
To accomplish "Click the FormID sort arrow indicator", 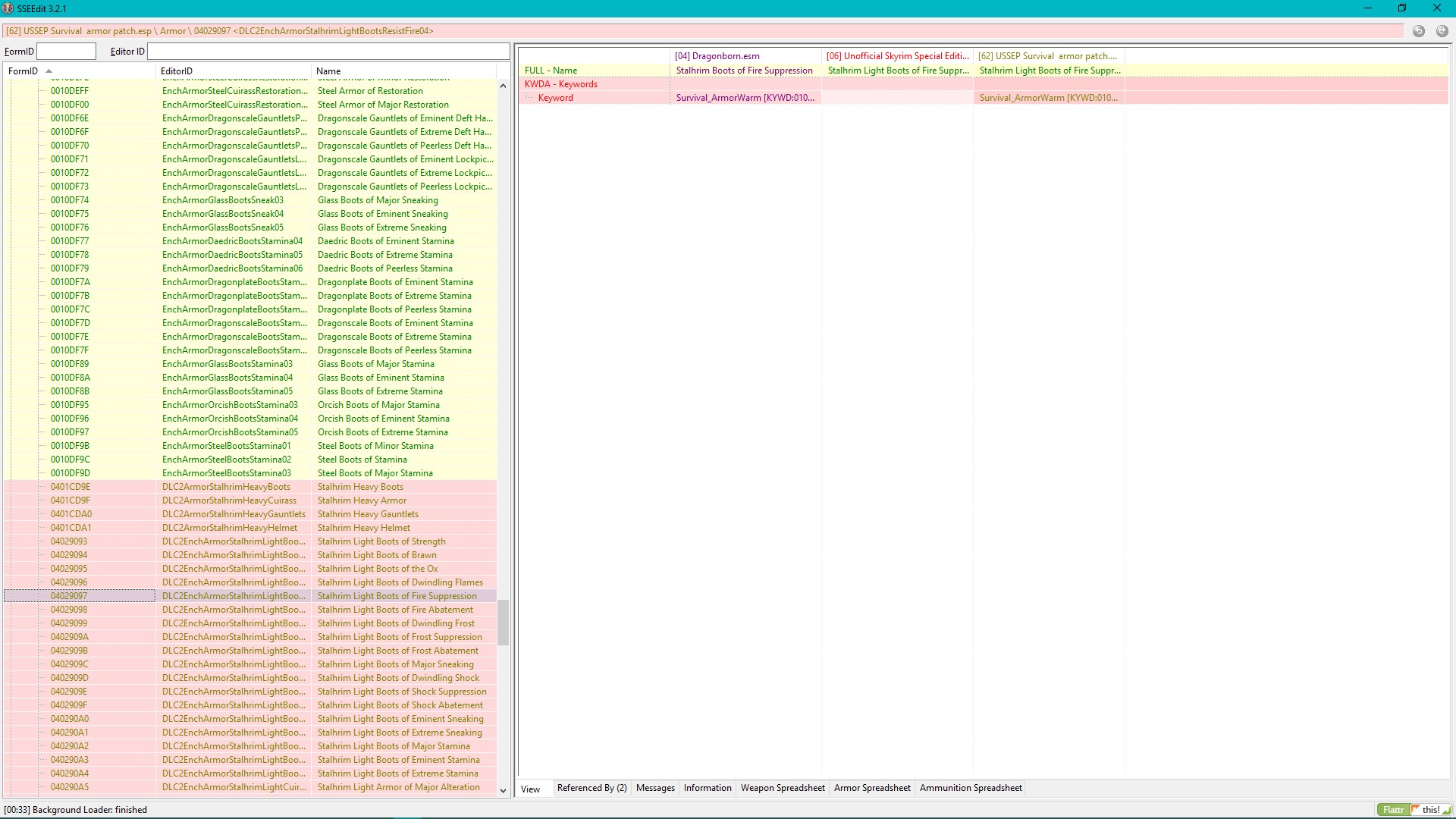I will [49, 71].
